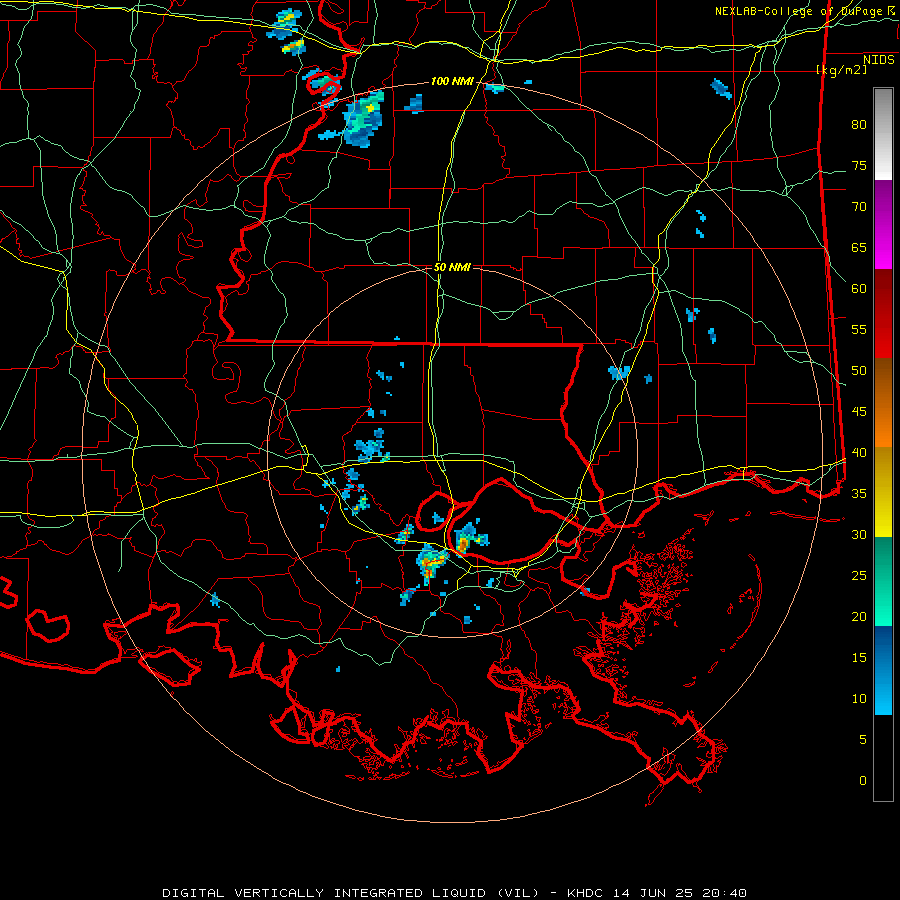The height and width of the screenshot is (900, 900).
Task: Click the gray-white top segment of the color bar
Action: coord(883,134)
